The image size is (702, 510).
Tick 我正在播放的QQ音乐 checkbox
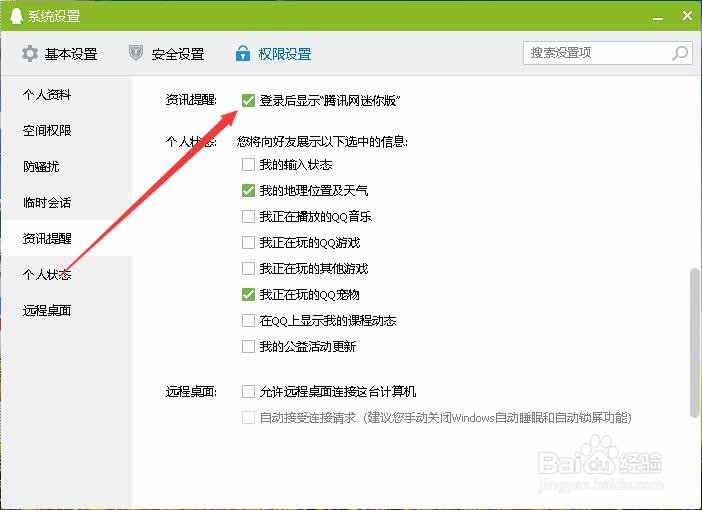click(x=248, y=216)
